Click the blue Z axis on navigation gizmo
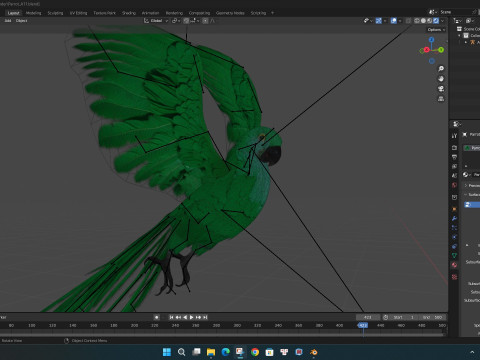Viewport: 480px width, 360px height. coord(432,40)
